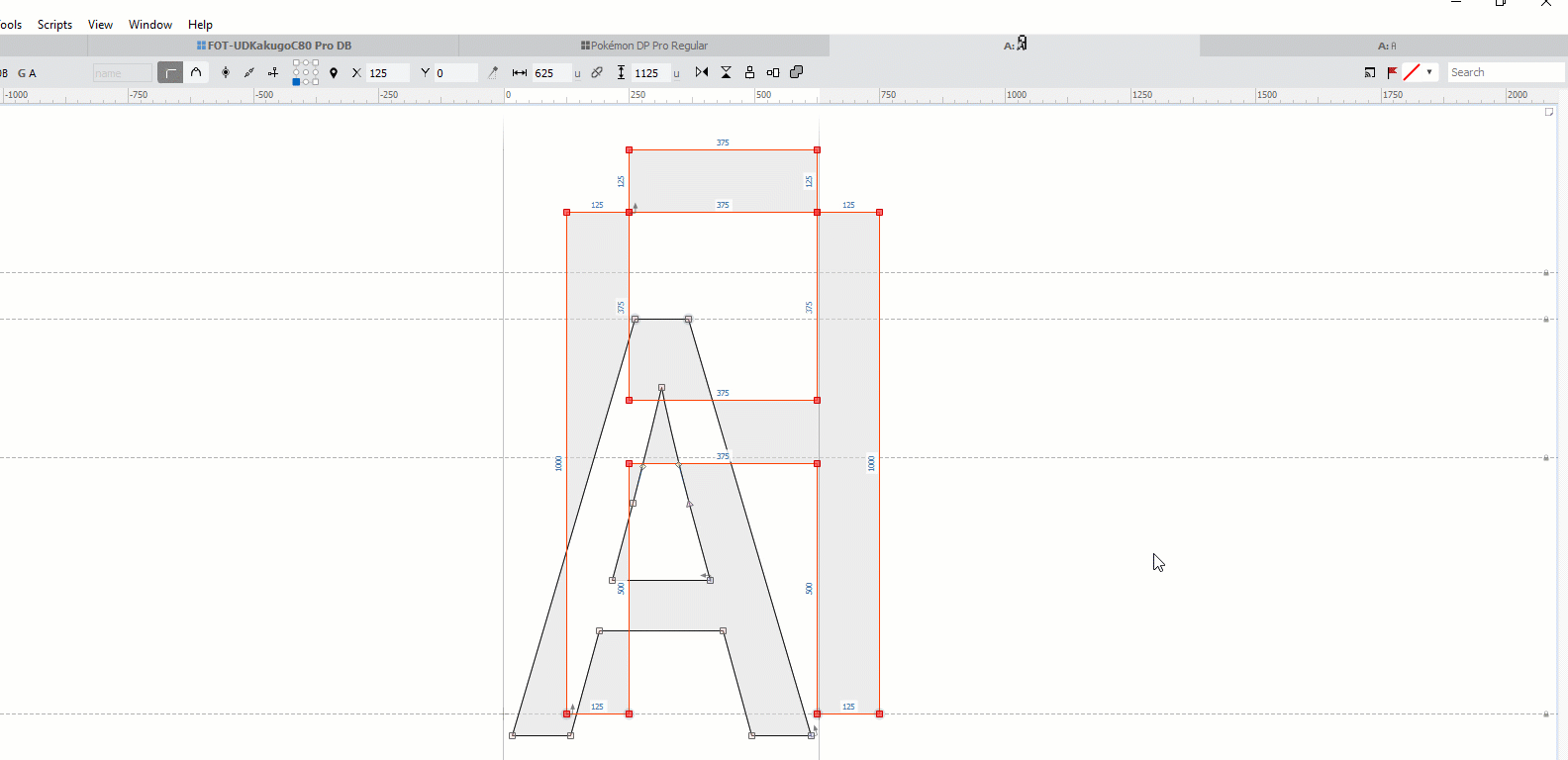Viewport: 1568px width, 760px height.
Task: Click the red slash color swatch
Action: click(x=1412, y=72)
